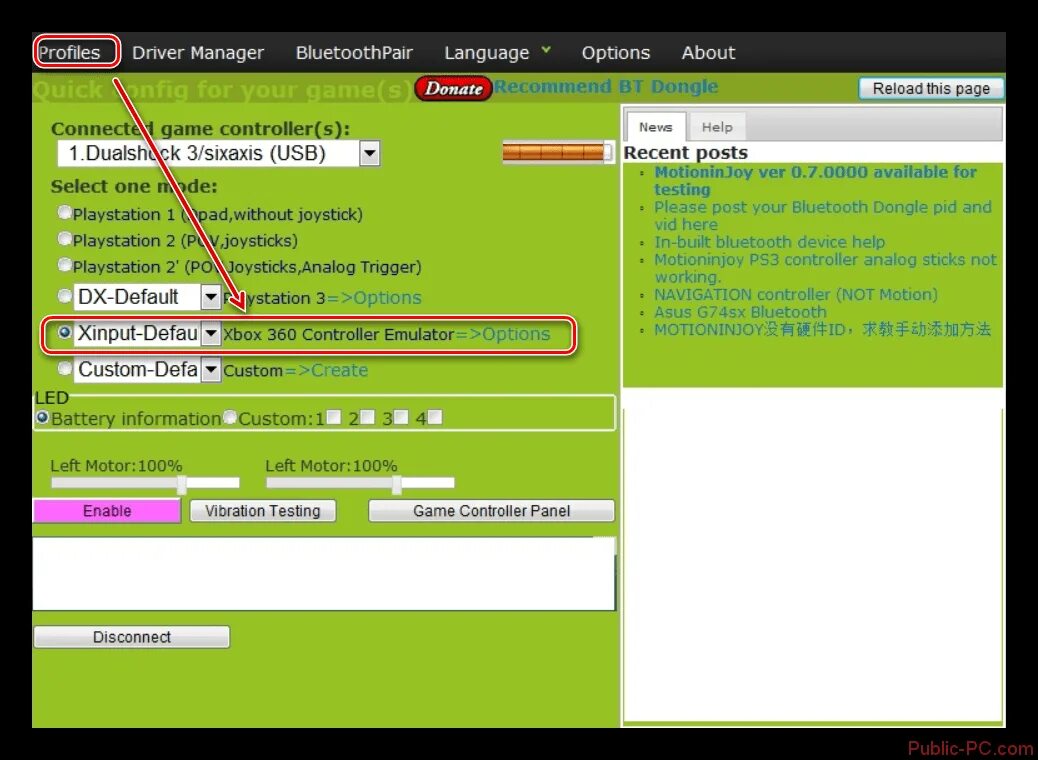Open the Options menu item
Screen dimensions: 1038x760
tap(616, 52)
